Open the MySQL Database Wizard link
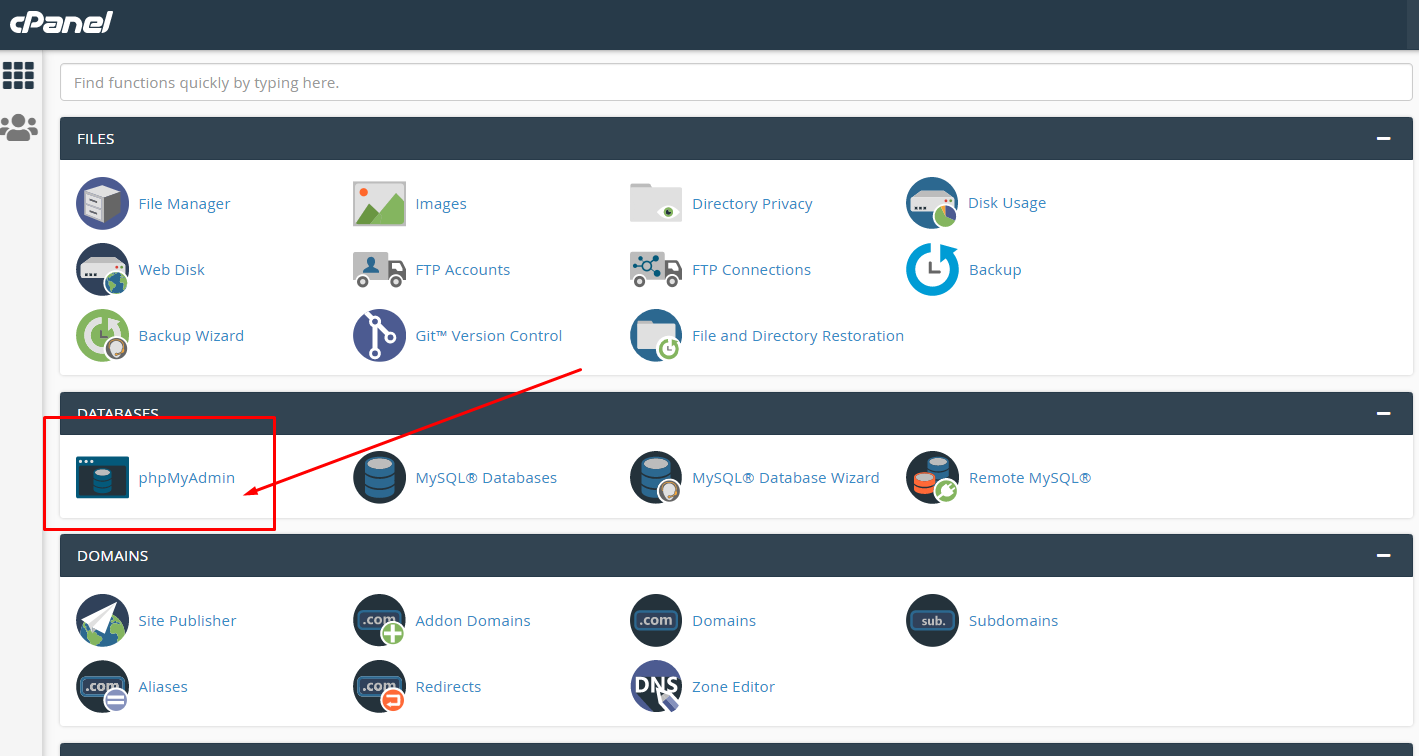The height and width of the screenshot is (756, 1419). (x=786, y=478)
